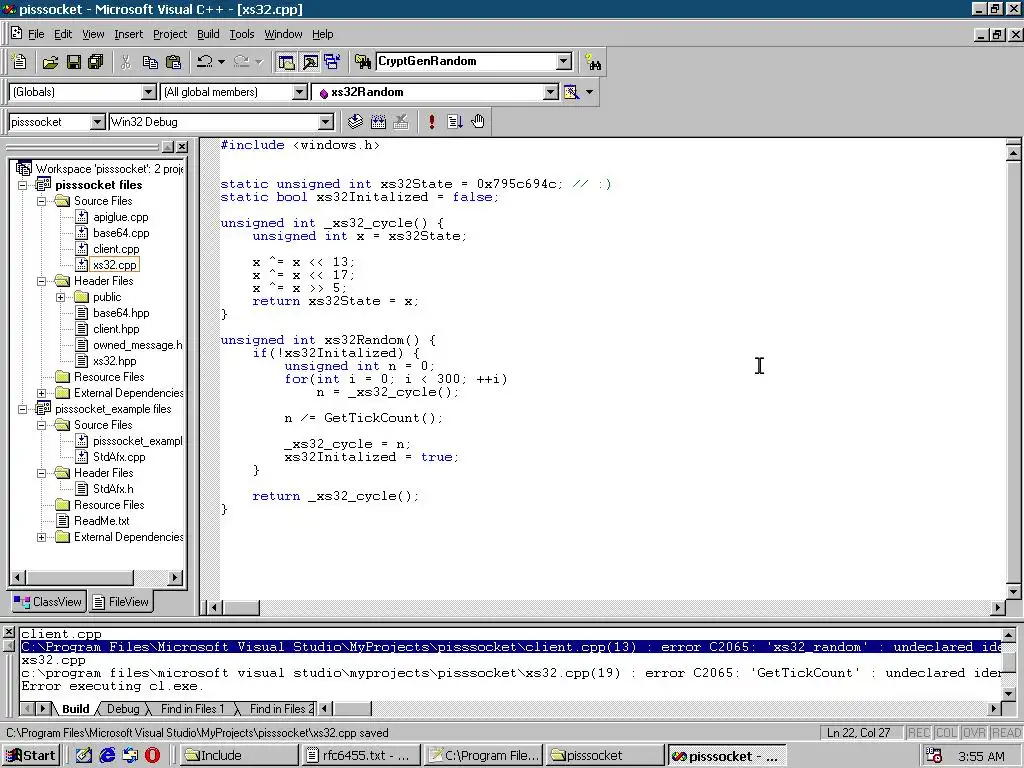1024x768 pixels.
Task: Click the Open file toolbar icon
Action: [50, 62]
